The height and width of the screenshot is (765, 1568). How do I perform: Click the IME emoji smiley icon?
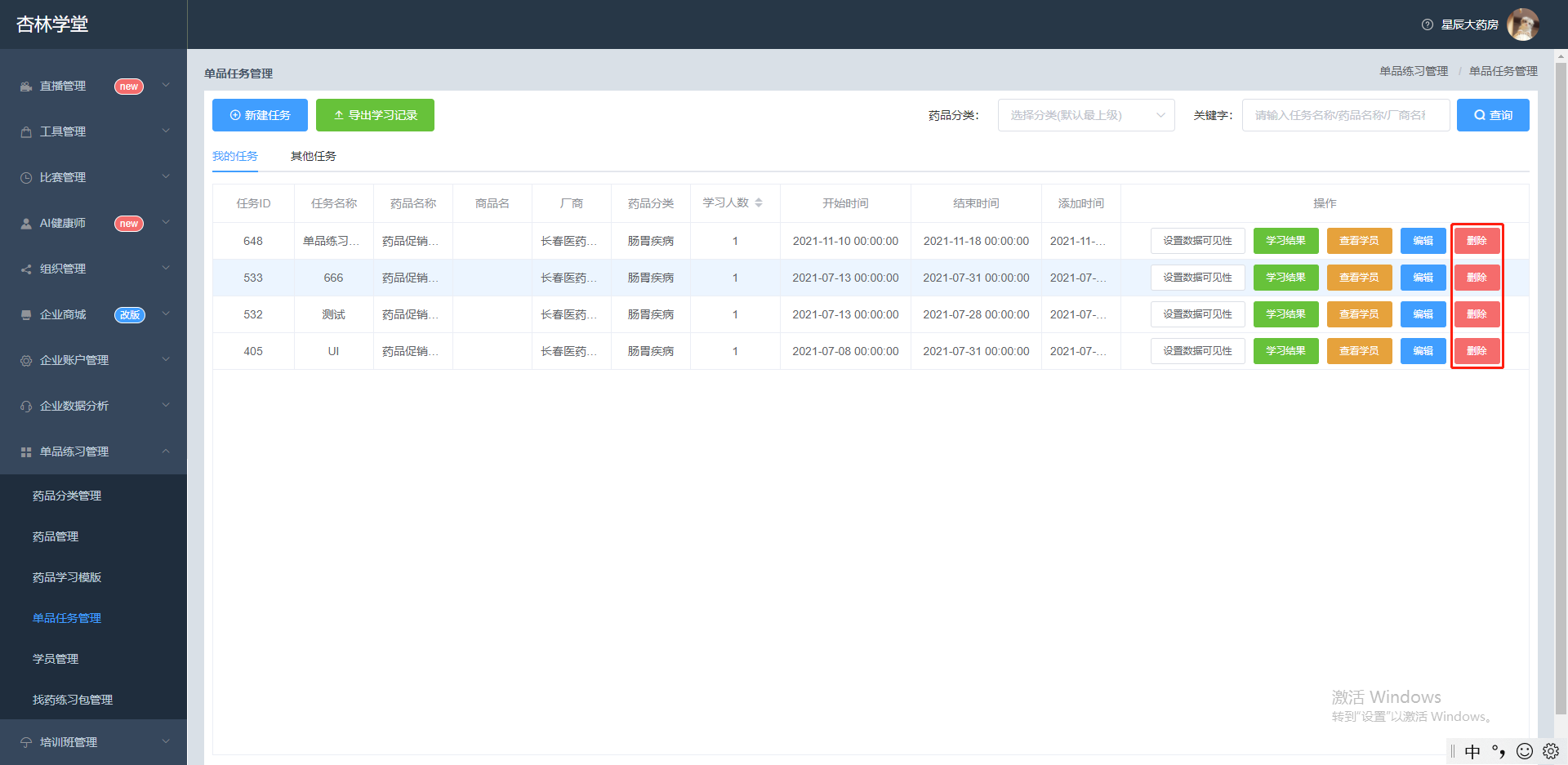1525,751
